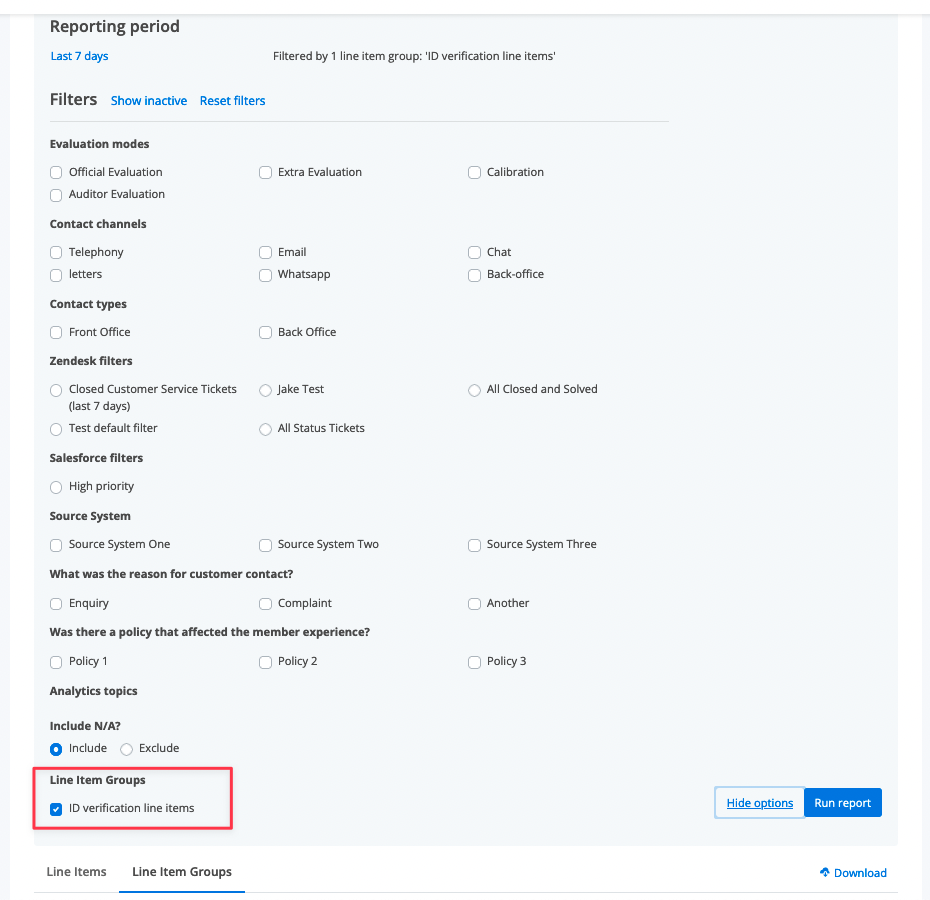Uncheck ID verification line items checkbox
The image size is (930, 900).
pos(56,809)
